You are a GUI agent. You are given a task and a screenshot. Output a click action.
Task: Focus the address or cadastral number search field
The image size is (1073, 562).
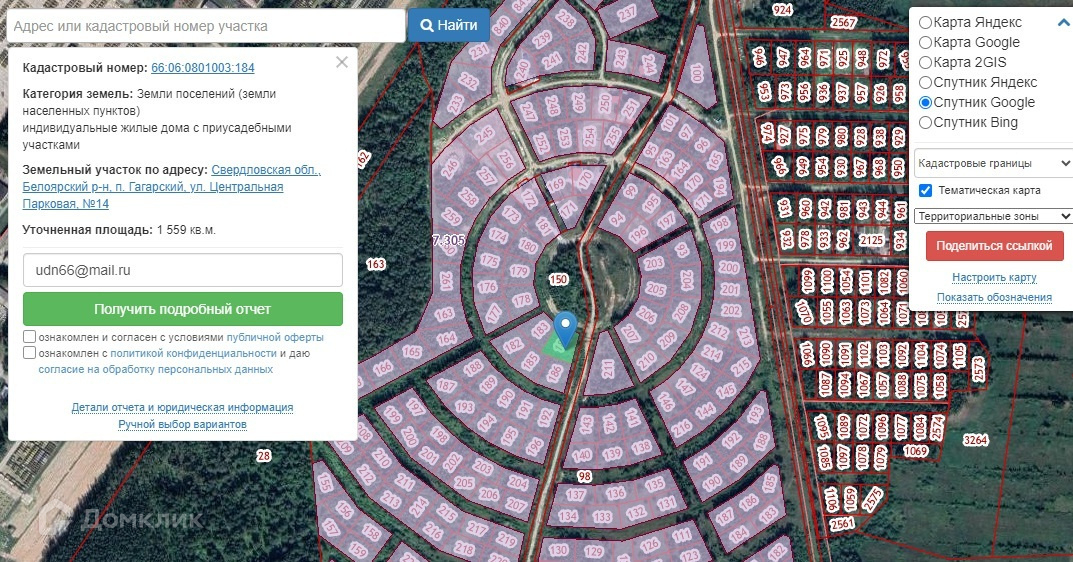(x=205, y=26)
